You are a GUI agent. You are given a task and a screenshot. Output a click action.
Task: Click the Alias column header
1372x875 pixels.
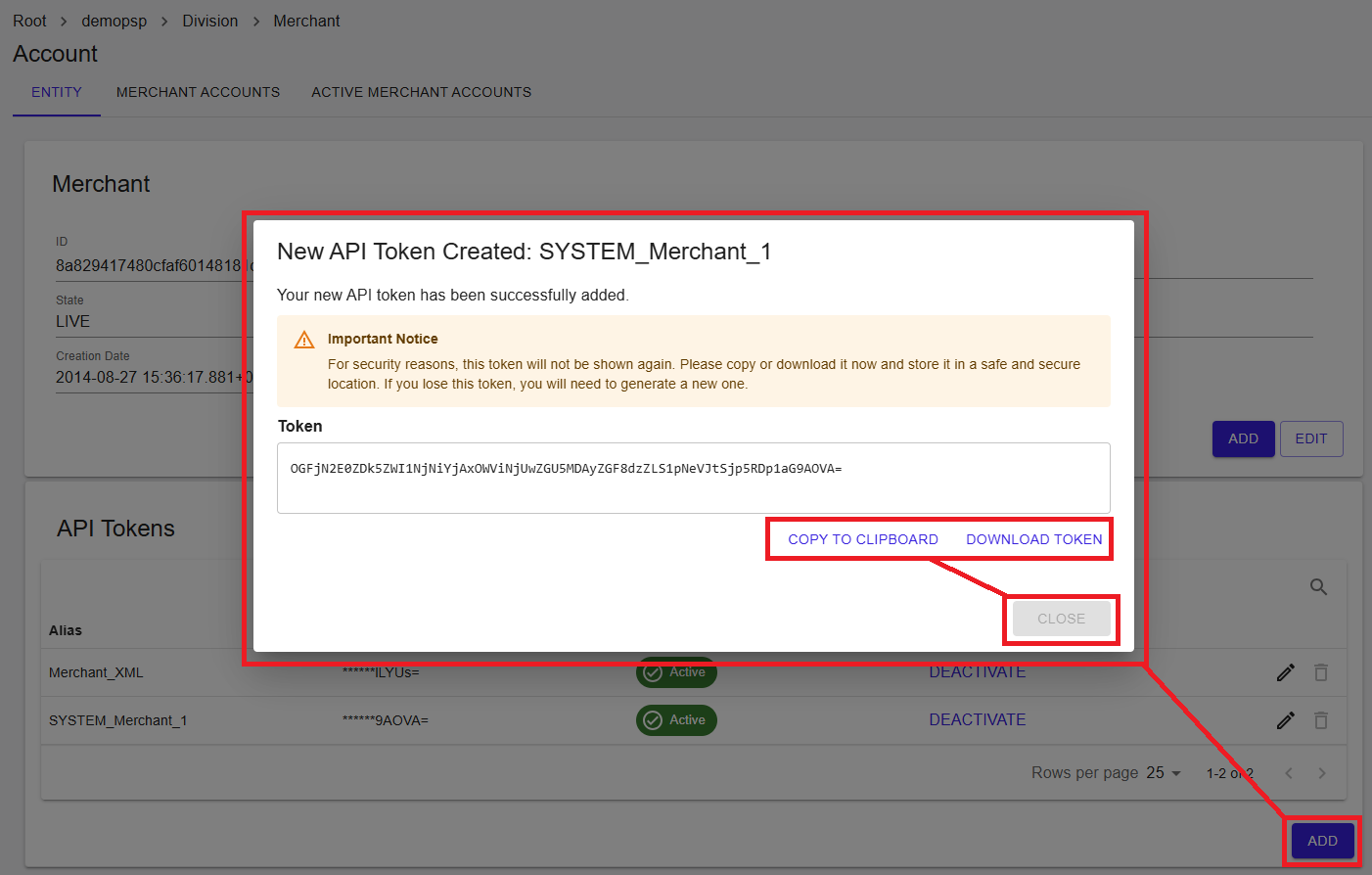[66, 630]
